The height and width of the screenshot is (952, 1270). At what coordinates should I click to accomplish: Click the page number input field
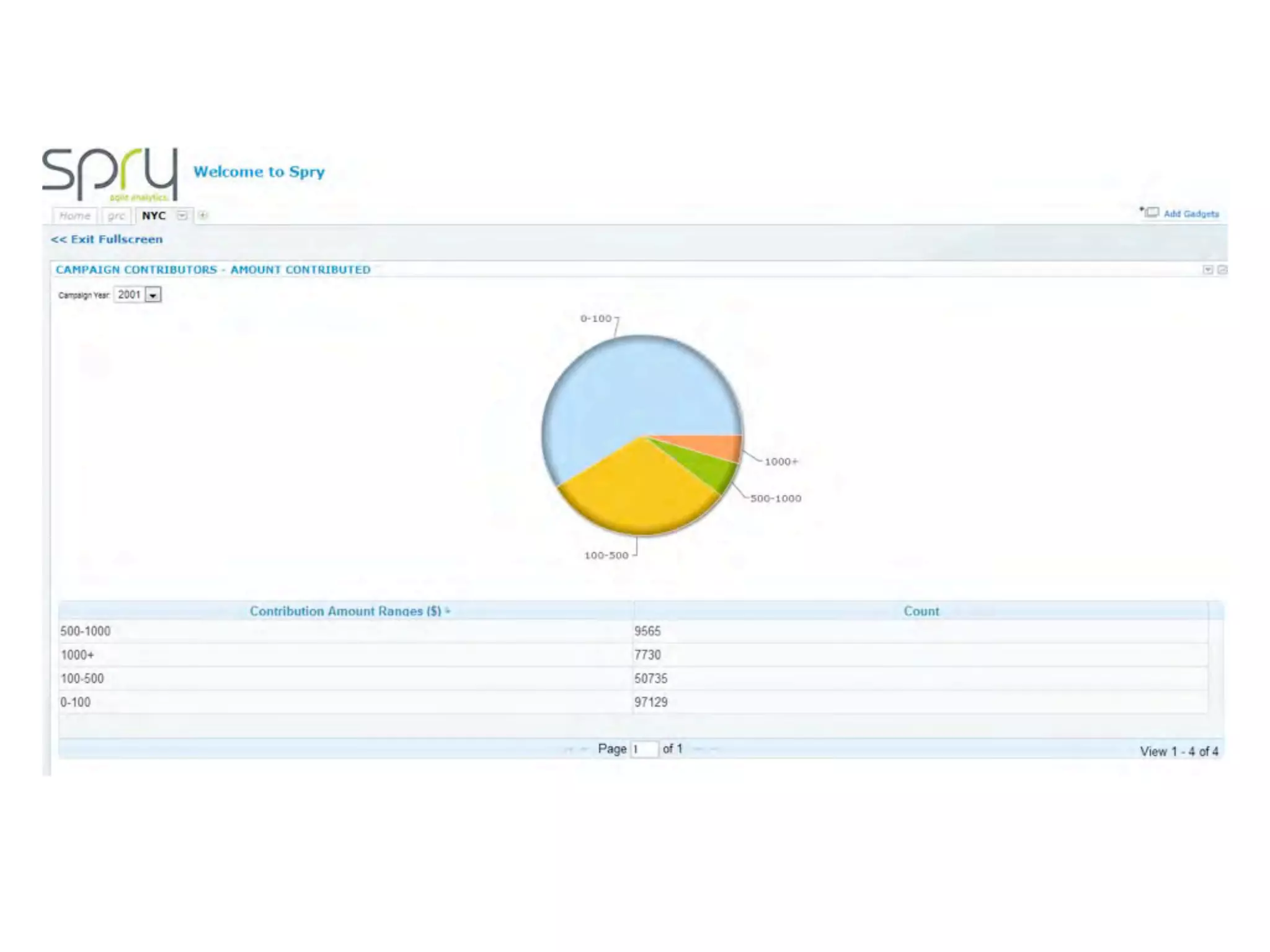644,749
